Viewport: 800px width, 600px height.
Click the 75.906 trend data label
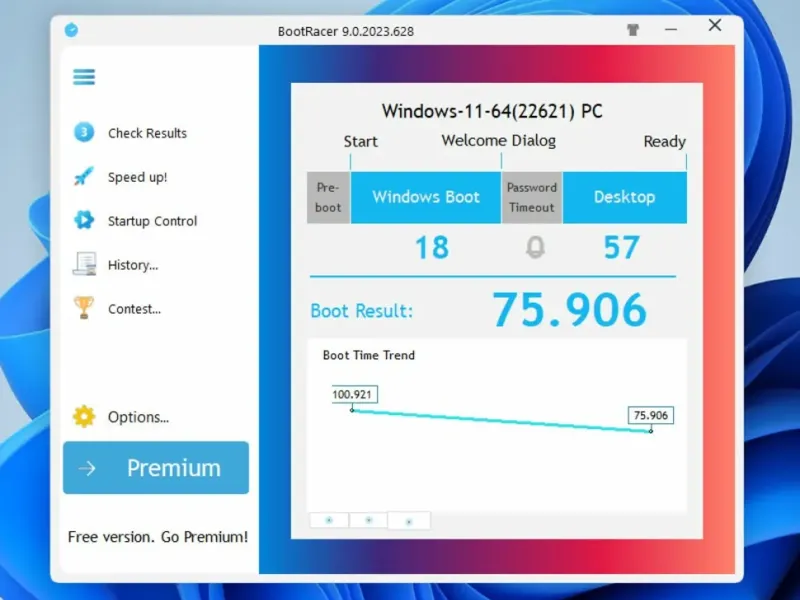[651, 415]
